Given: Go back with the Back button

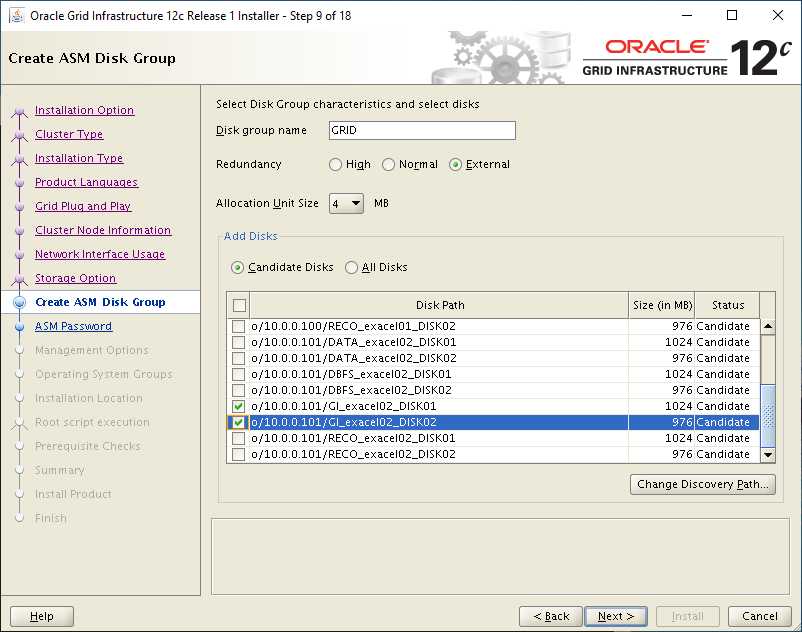Looking at the screenshot, I should (551, 616).
